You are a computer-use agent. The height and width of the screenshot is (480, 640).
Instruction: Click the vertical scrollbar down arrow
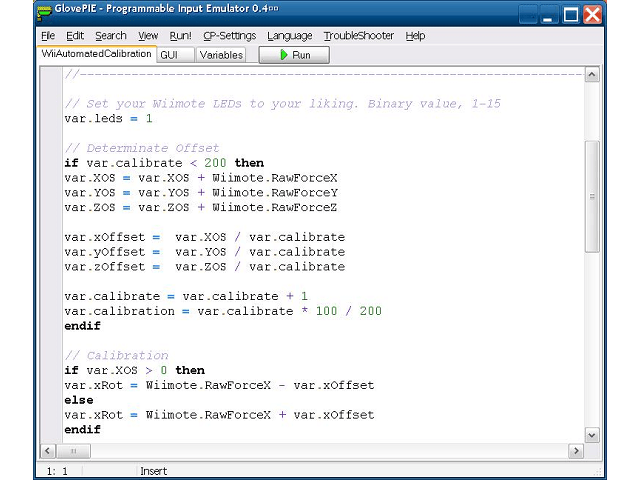click(591, 435)
